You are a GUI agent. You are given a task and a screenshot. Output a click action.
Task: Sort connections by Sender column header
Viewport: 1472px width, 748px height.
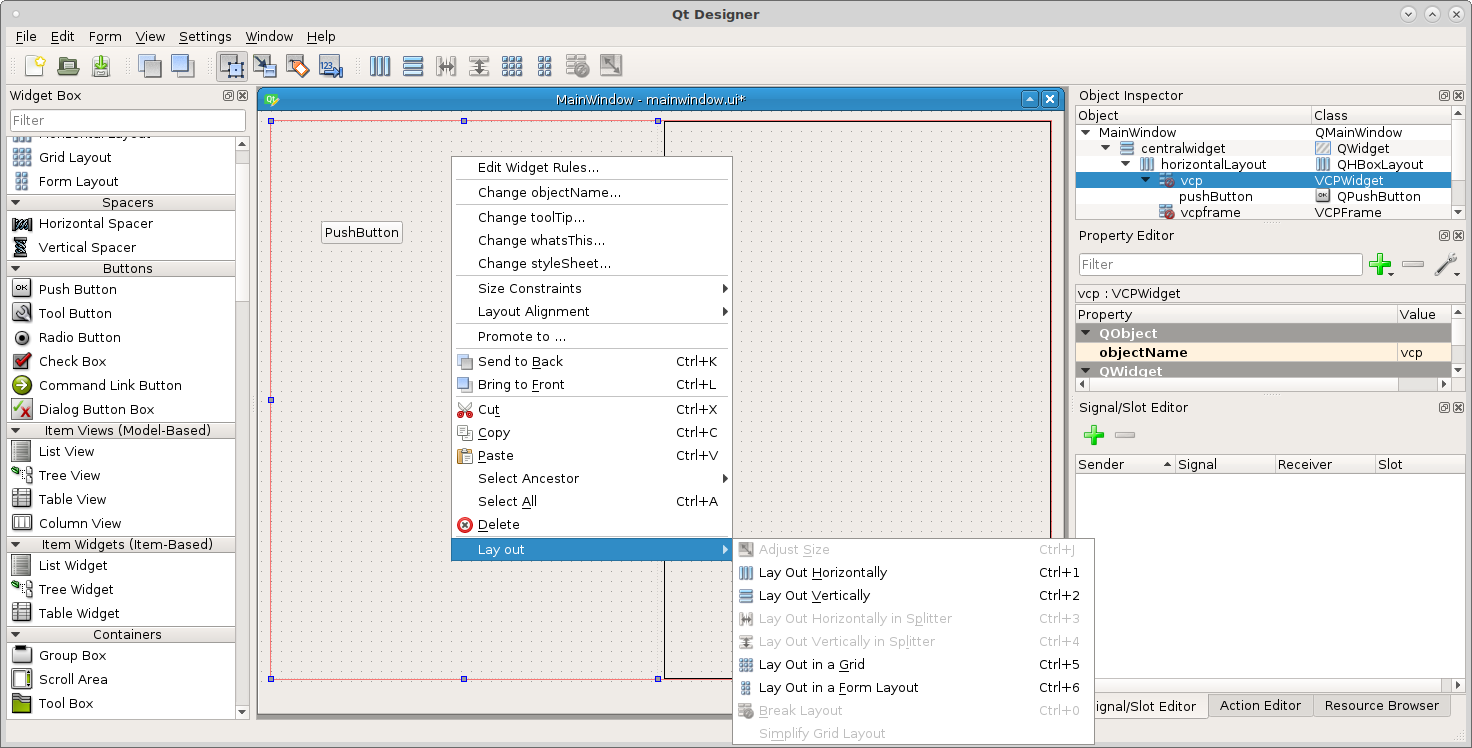1125,464
